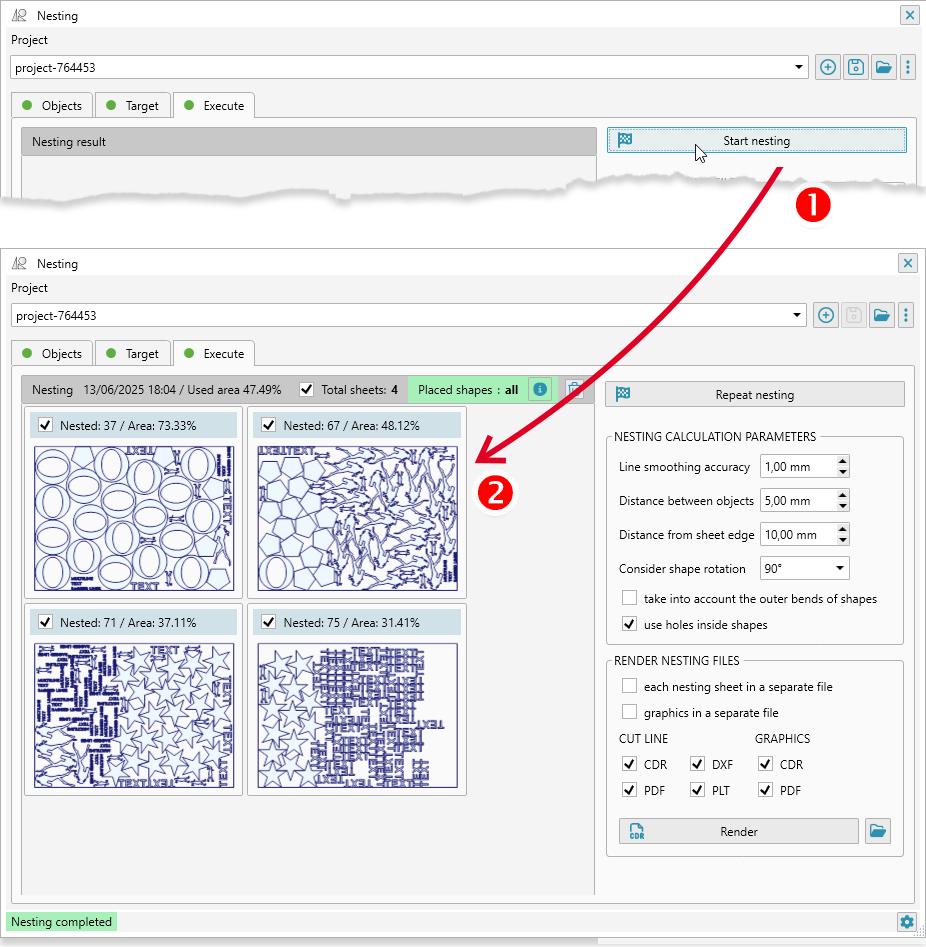Uncheck the sheet showing Nested: 37
926x947 pixels.
pyautogui.click(x=45, y=425)
